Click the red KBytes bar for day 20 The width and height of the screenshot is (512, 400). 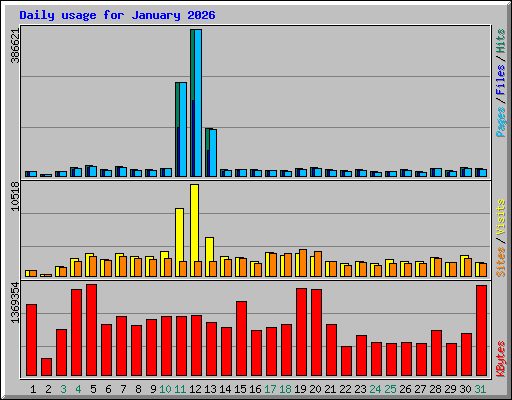pyautogui.click(x=317, y=333)
